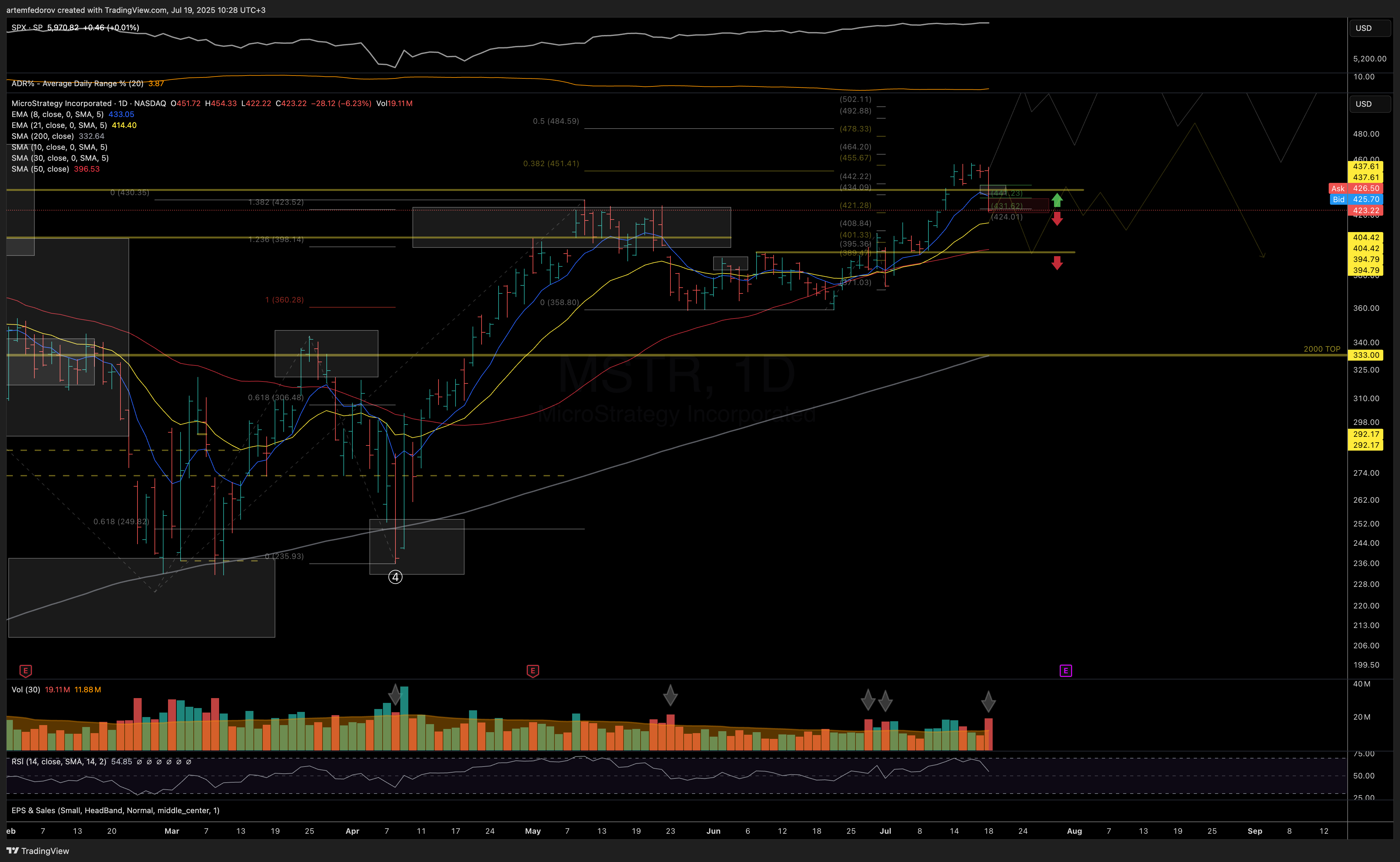The height and width of the screenshot is (862, 1400).
Task: Click the 5,200.00 SPX scale label
Action: [x=1370, y=58]
